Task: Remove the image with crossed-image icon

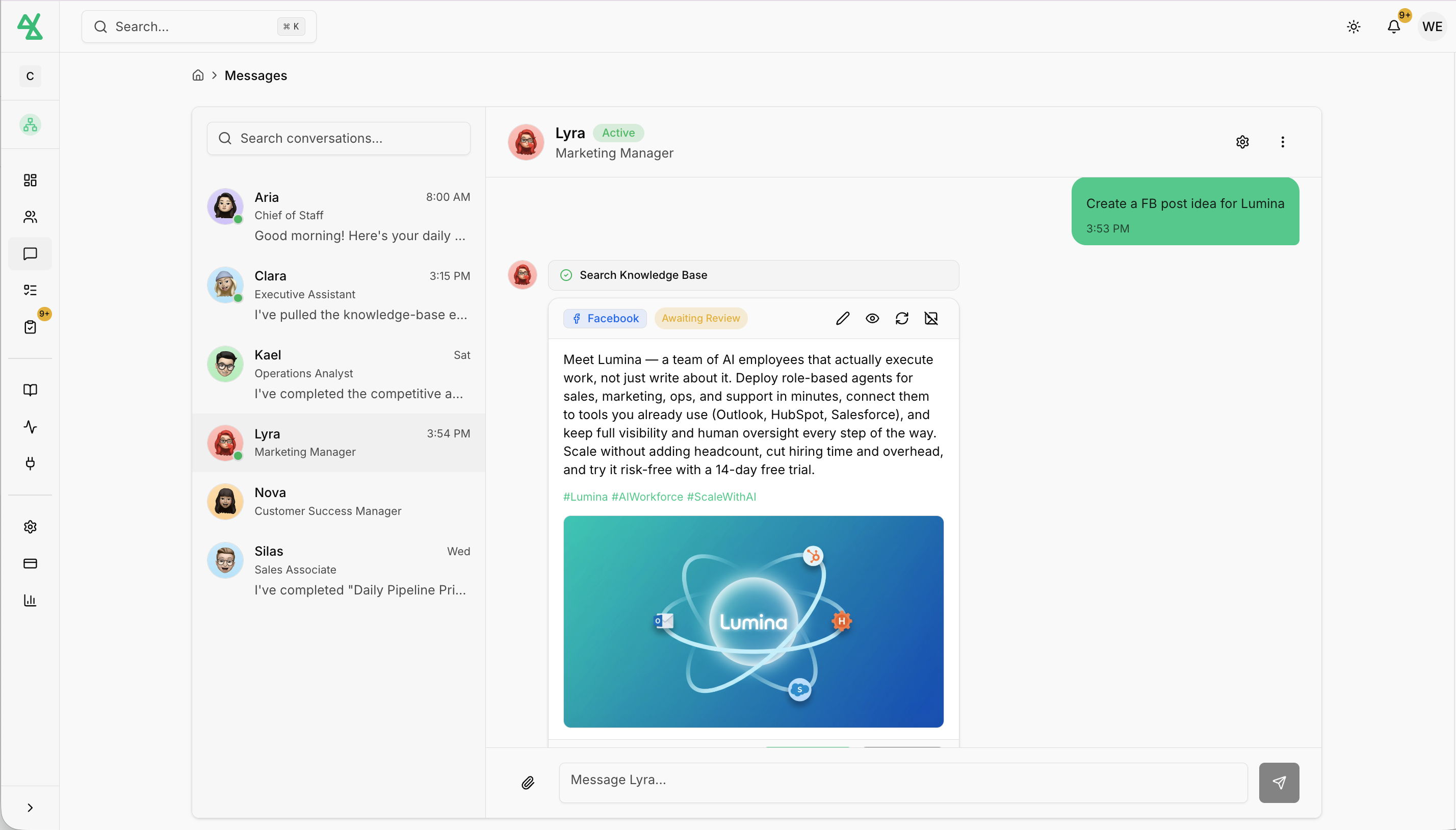Action: coord(931,318)
